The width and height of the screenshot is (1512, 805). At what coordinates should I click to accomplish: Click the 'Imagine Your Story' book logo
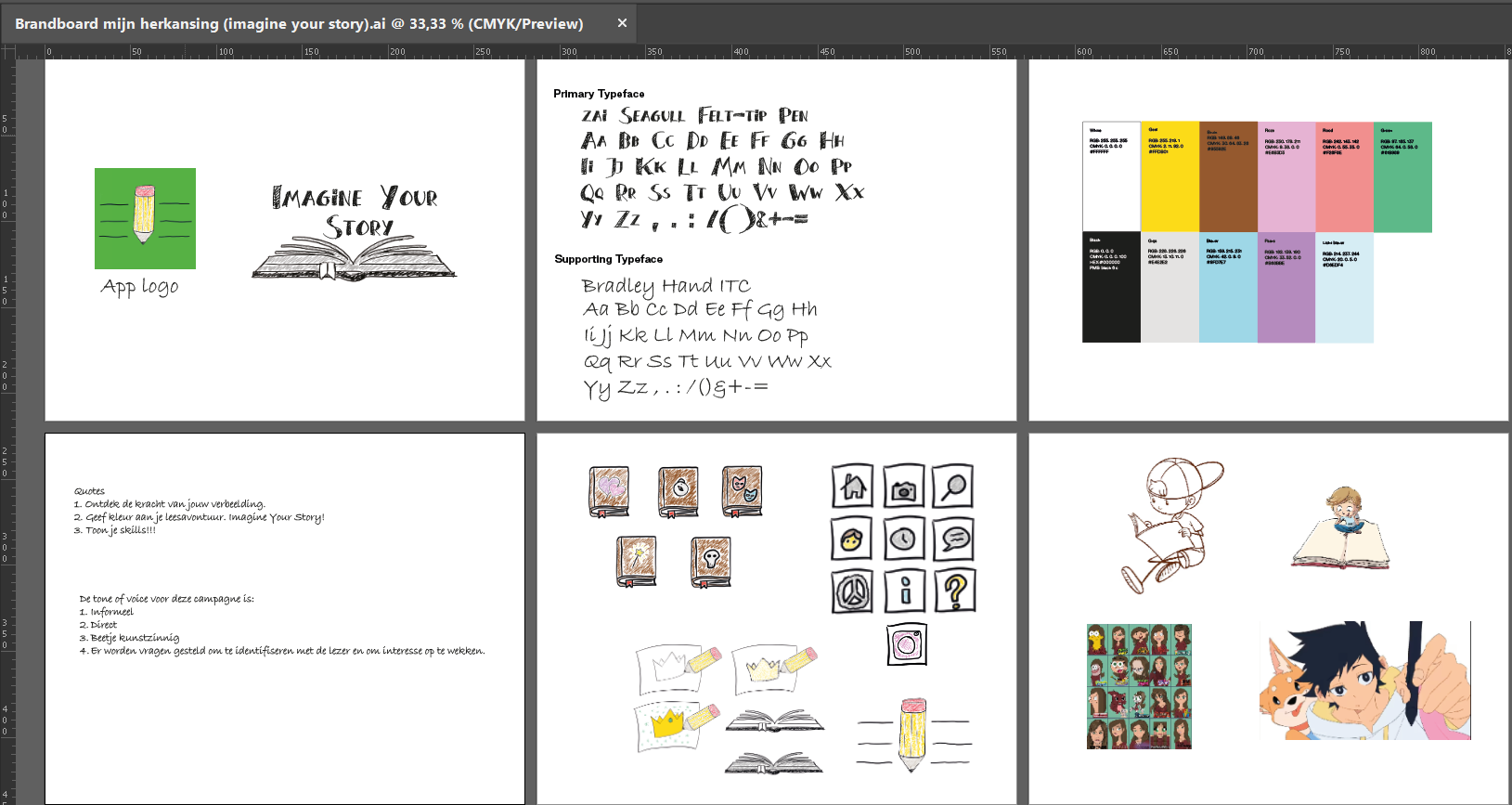(x=355, y=232)
